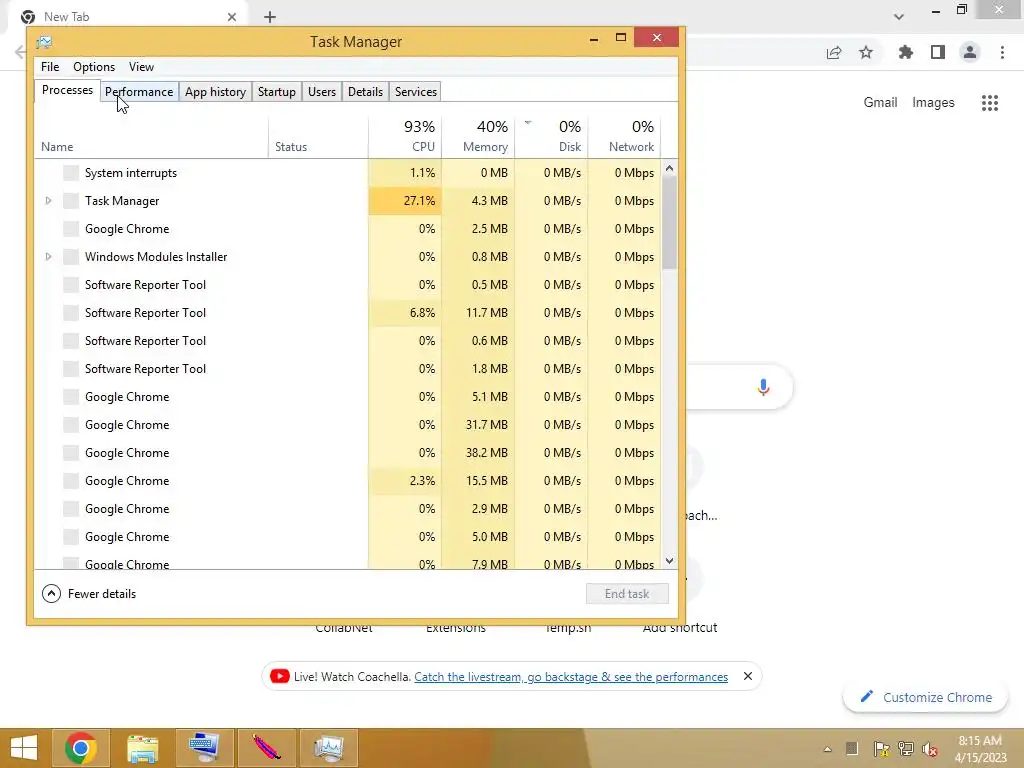This screenshot has height=768, width=1024.
Task: Select Software Reporter Tool using 11.7 MB
Action: pyautogui.click(x=347, y=313)
